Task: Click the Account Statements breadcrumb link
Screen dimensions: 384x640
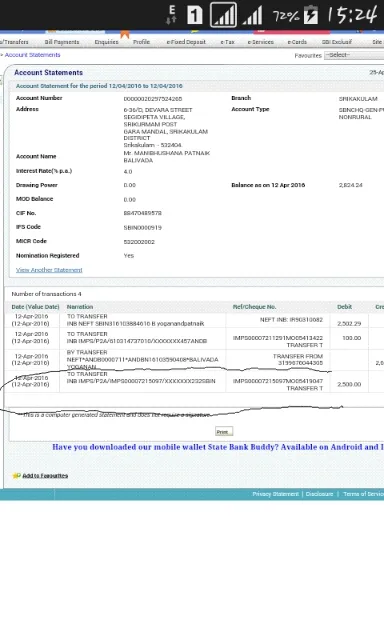Action: pyautogui.click(x=33, y=55)
